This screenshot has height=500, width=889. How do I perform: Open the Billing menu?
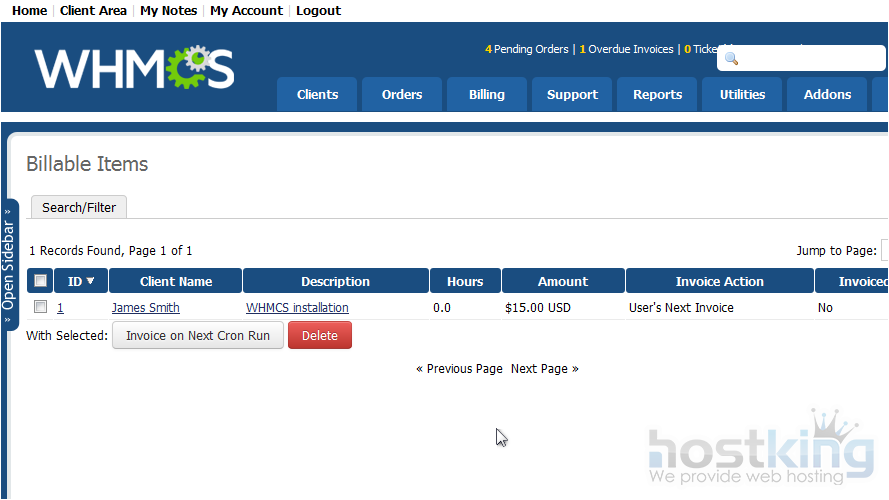(486, 95)
